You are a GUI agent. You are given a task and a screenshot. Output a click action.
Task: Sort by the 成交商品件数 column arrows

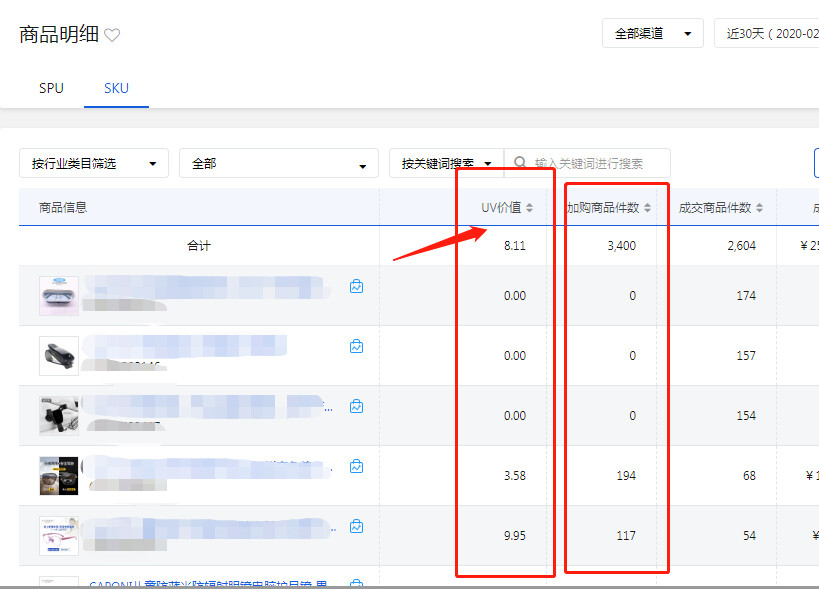coord(760,208)
